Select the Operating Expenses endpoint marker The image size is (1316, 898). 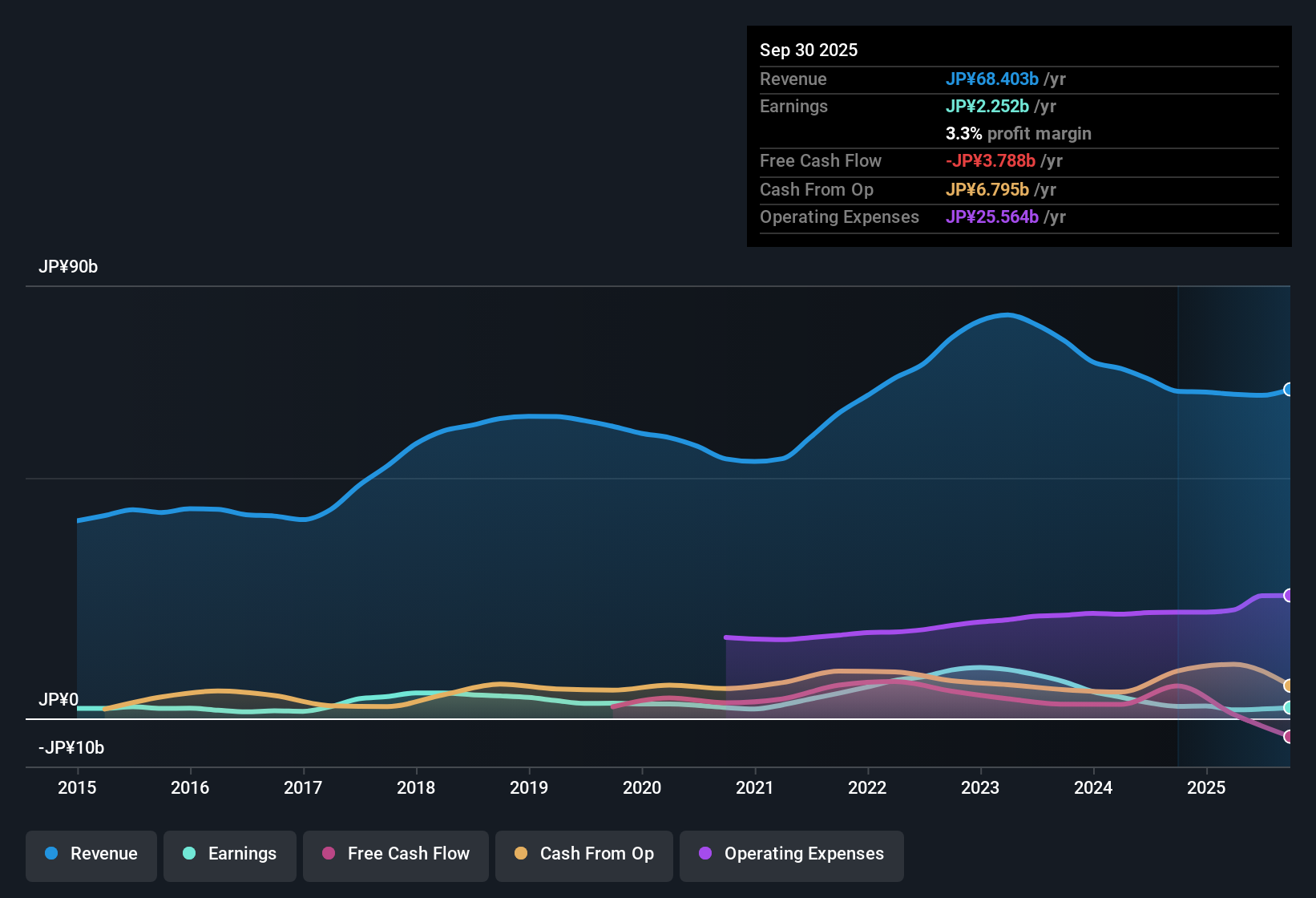tap(1289, 595)
